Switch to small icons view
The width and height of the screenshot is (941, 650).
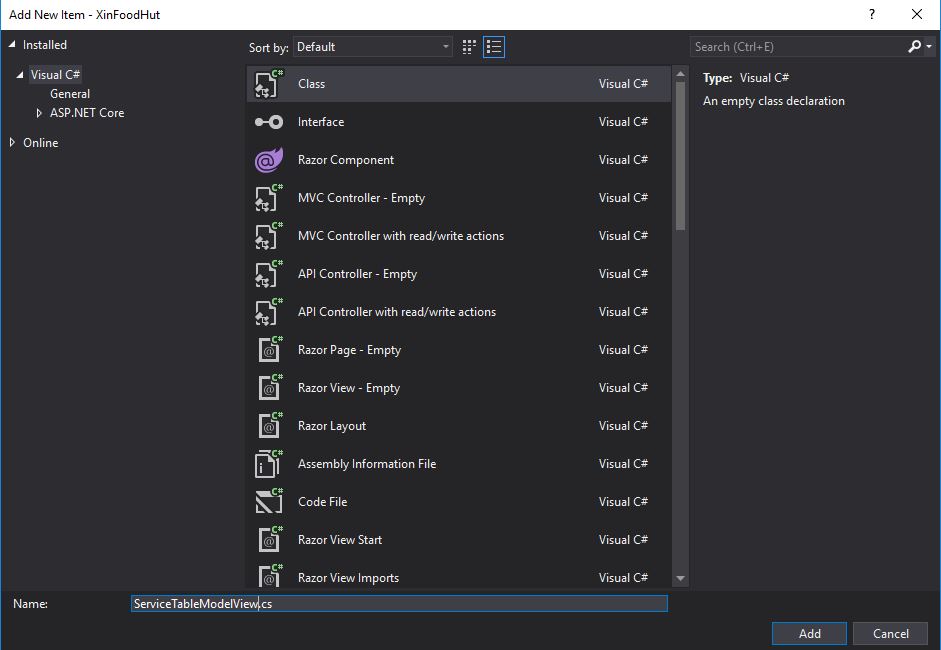click(x=469, y=47)
